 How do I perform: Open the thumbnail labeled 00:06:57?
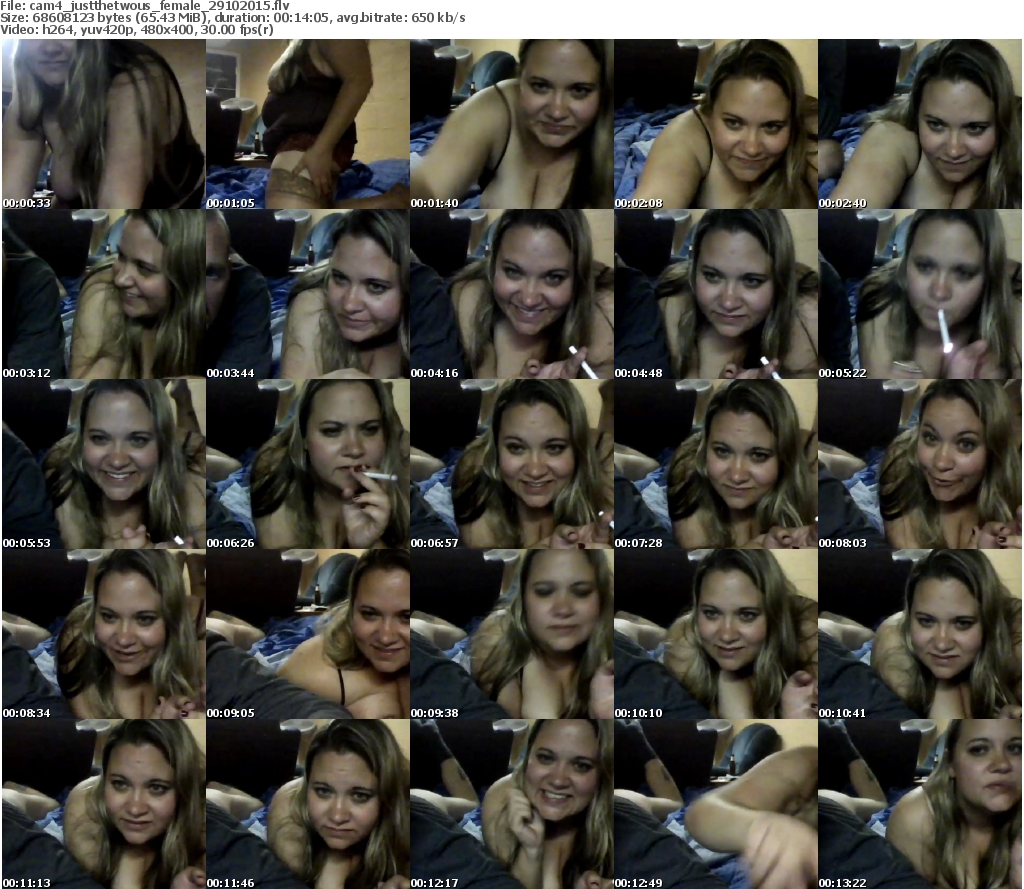click(512, 464)
